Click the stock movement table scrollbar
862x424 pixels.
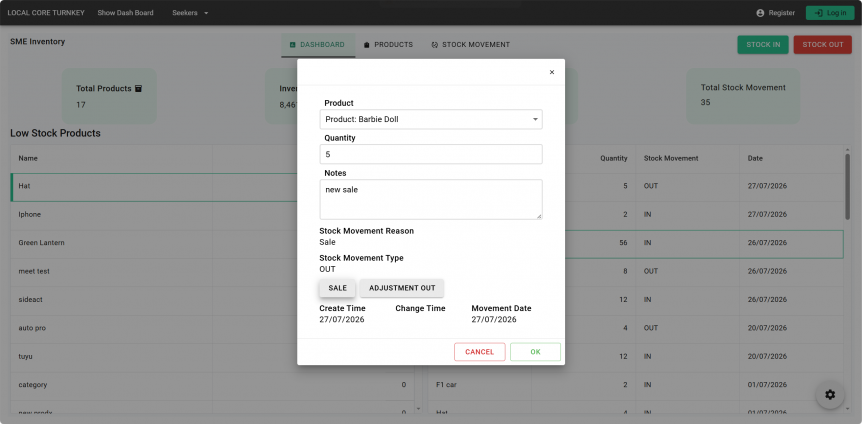click(847, 187)
